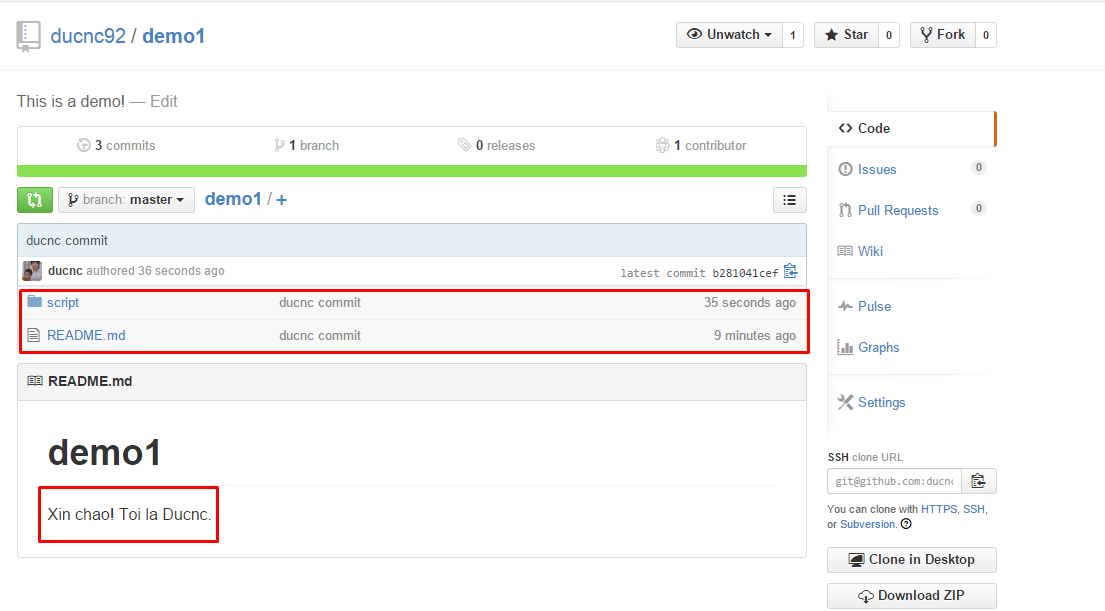Click the watchers count of 1
This screenshot has height=611, width=1105.
click(x=793, y=35)
